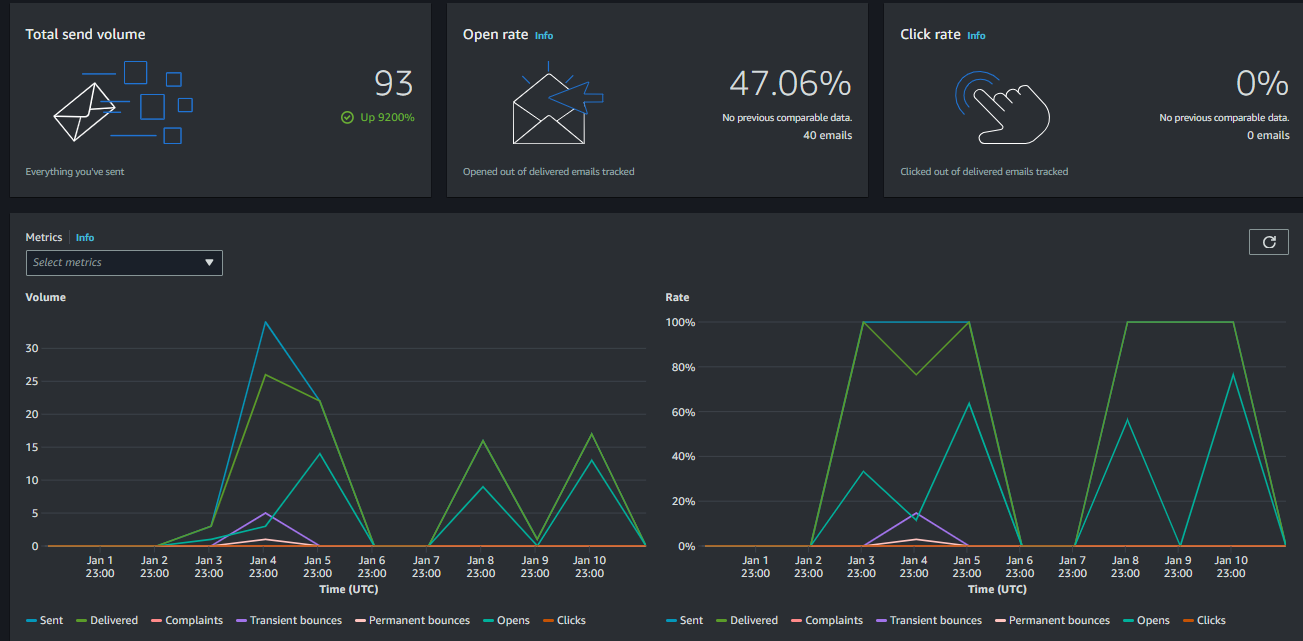Click the open envelope icon on Open rate card

548,108
